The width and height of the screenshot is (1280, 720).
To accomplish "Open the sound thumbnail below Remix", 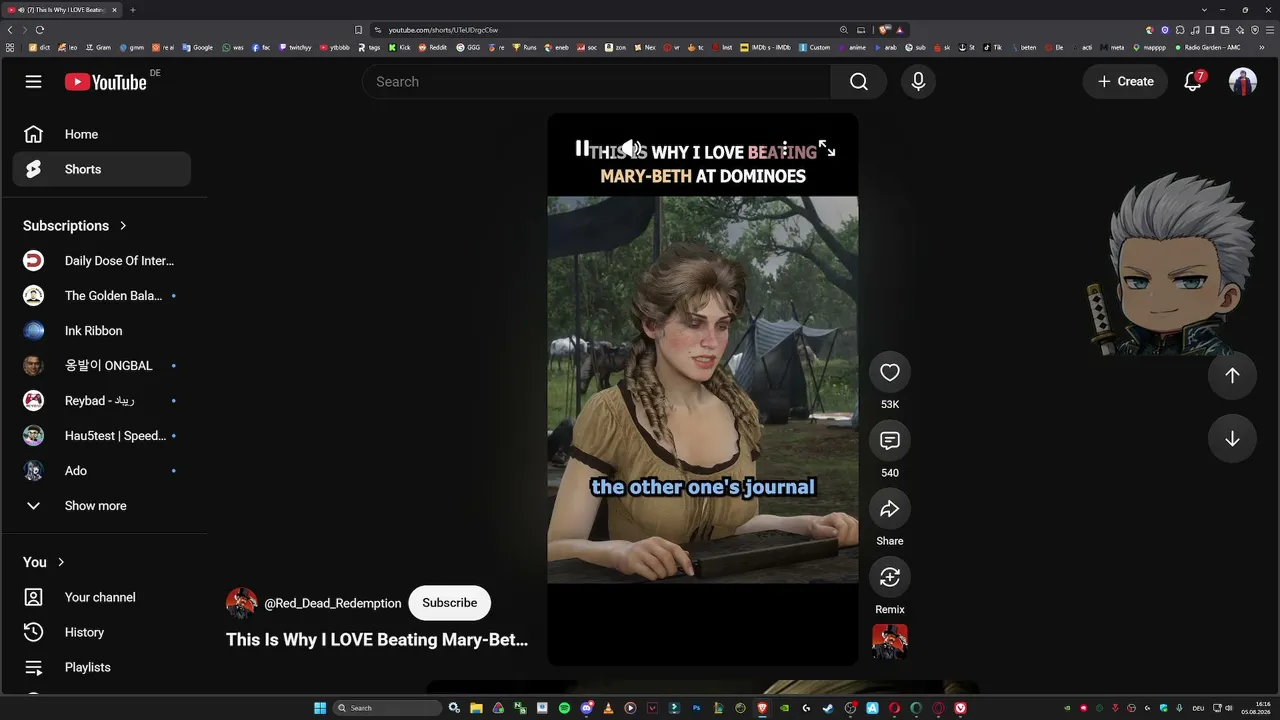I will (x=890, y=642).
